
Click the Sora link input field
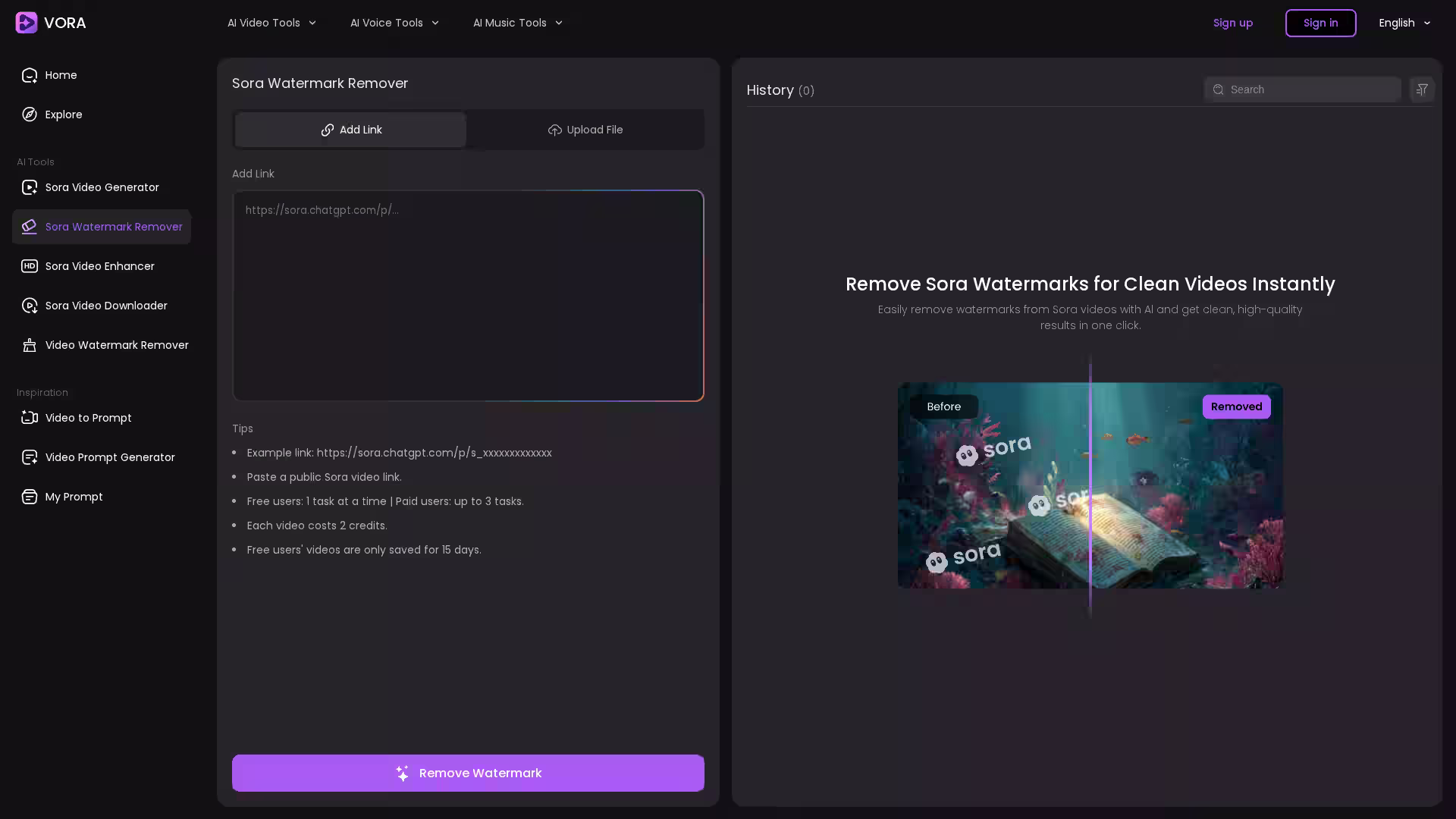(x=468, y=296)
